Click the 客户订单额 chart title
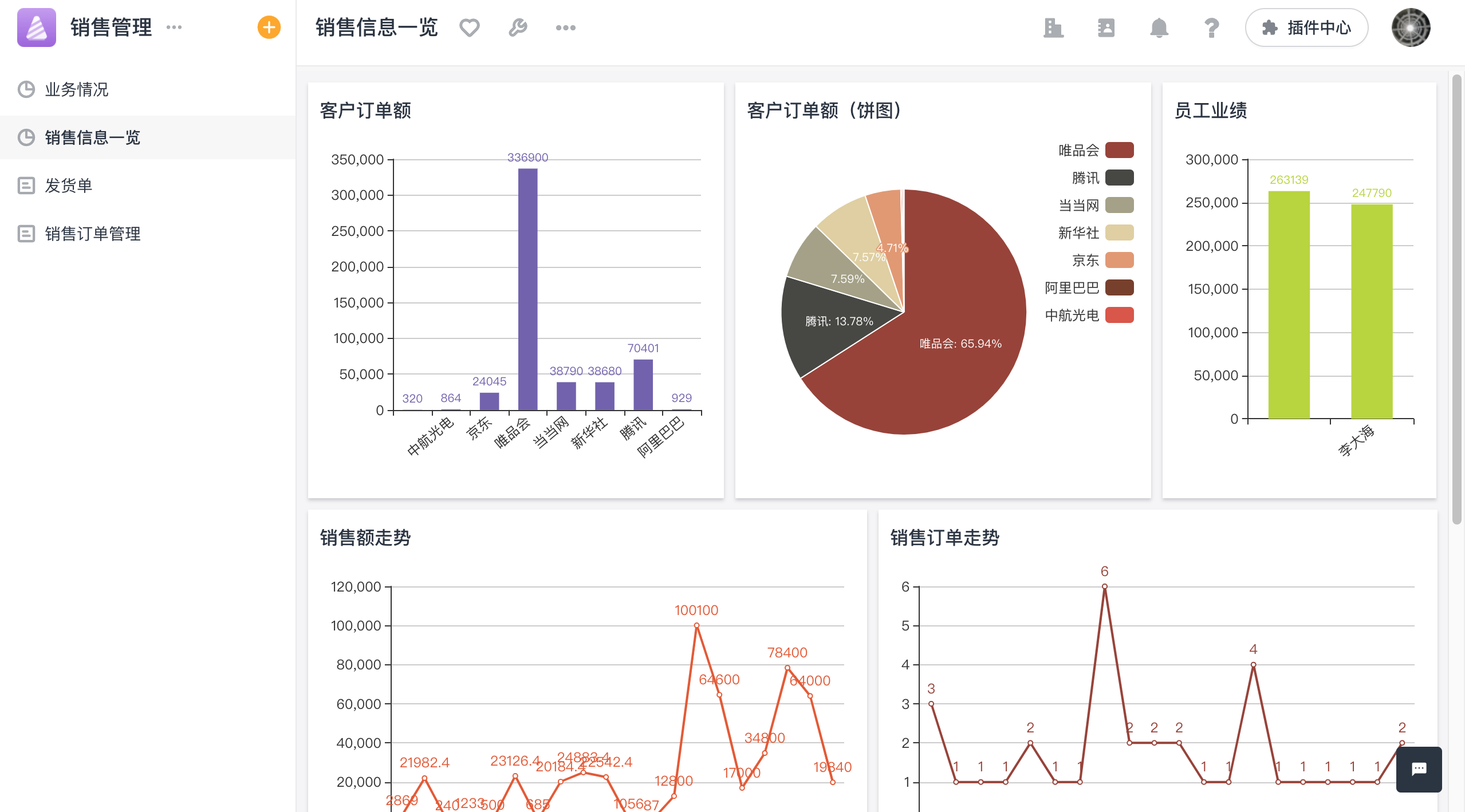The image size is (1465, 812). pos(365,111)
